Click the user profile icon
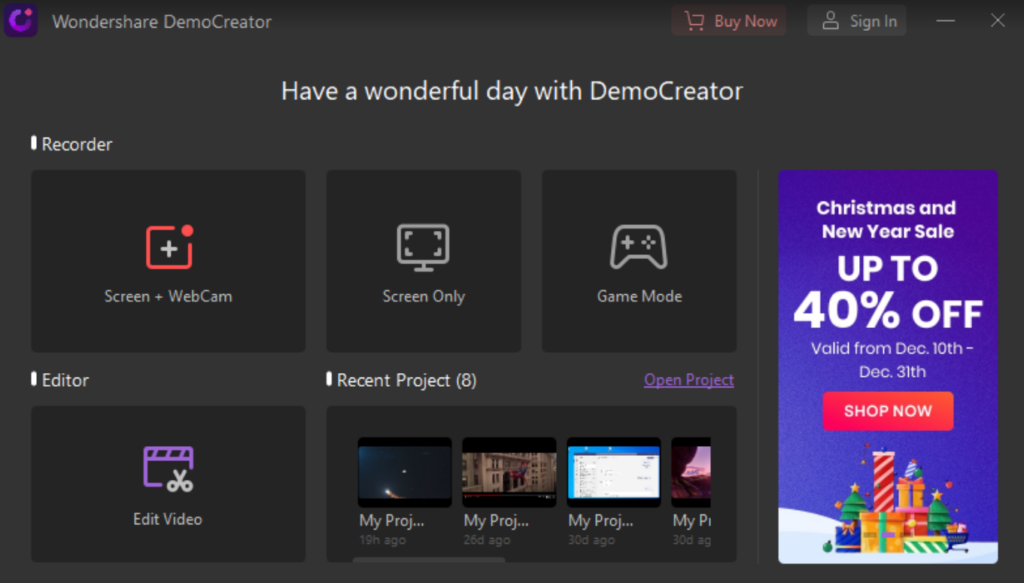Viewport: 1024px width, 583px height. point(830,21)
